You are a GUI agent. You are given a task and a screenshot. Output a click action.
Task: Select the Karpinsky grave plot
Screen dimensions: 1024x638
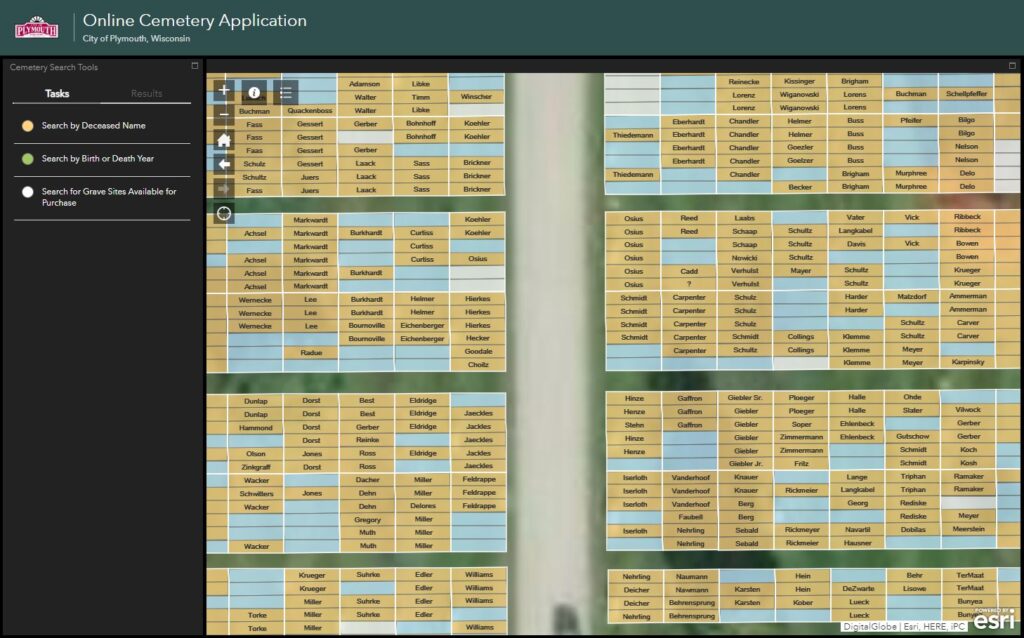tap(967, 362)
